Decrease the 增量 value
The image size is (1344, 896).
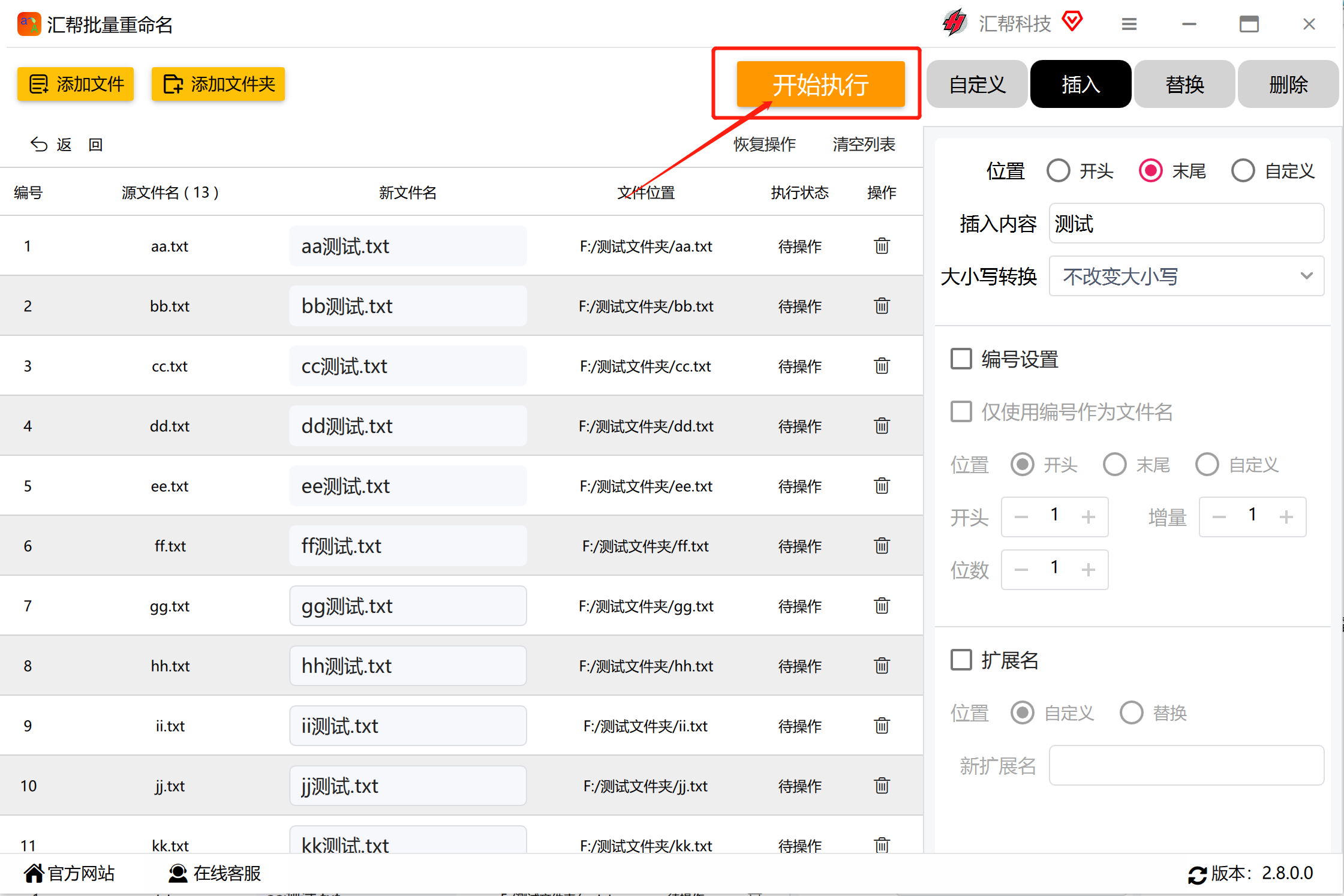pyautogui.click(x=1219, y=517)
